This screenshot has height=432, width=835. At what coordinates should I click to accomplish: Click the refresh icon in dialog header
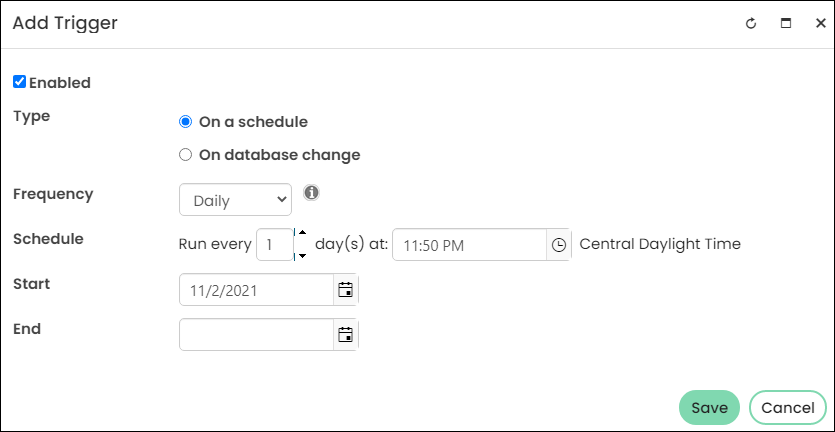click(x=751, y=23)
